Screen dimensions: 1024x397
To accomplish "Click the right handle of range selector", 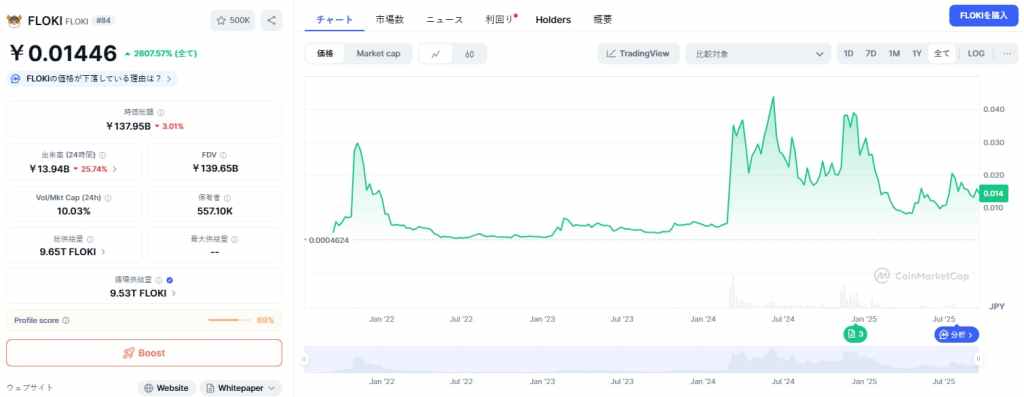I will coord(978,358).
